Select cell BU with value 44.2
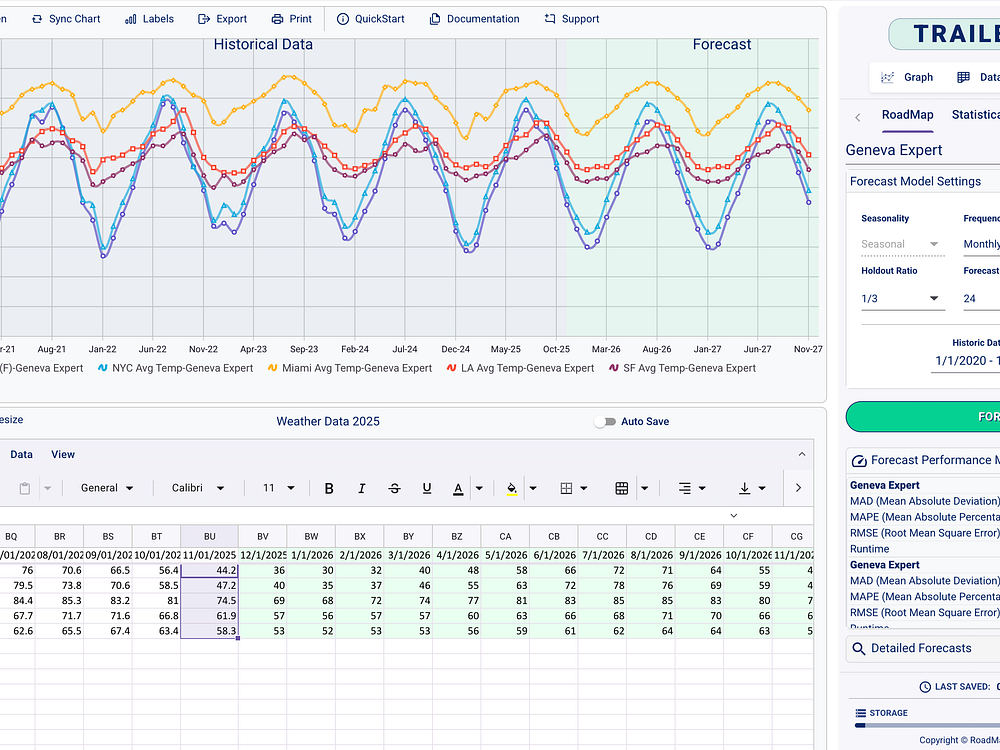 [x=209, y=570]
